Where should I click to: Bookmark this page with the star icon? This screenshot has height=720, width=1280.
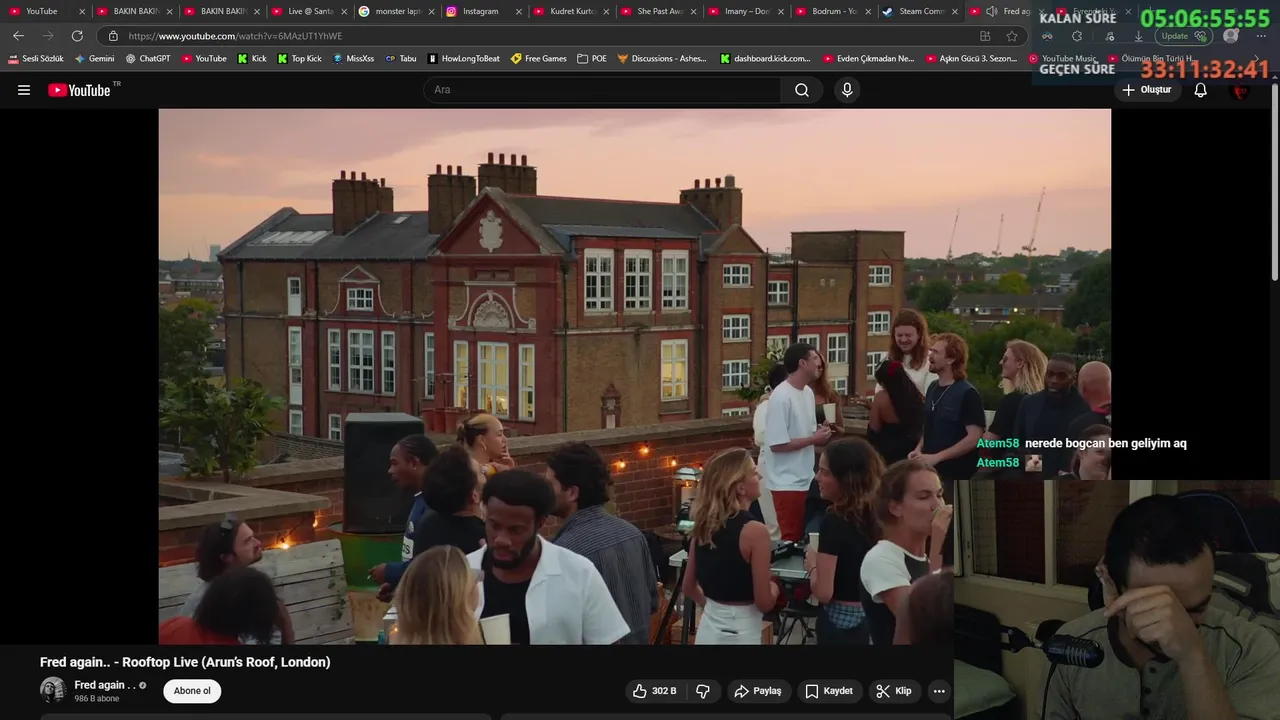click(x=1012, y=36)
